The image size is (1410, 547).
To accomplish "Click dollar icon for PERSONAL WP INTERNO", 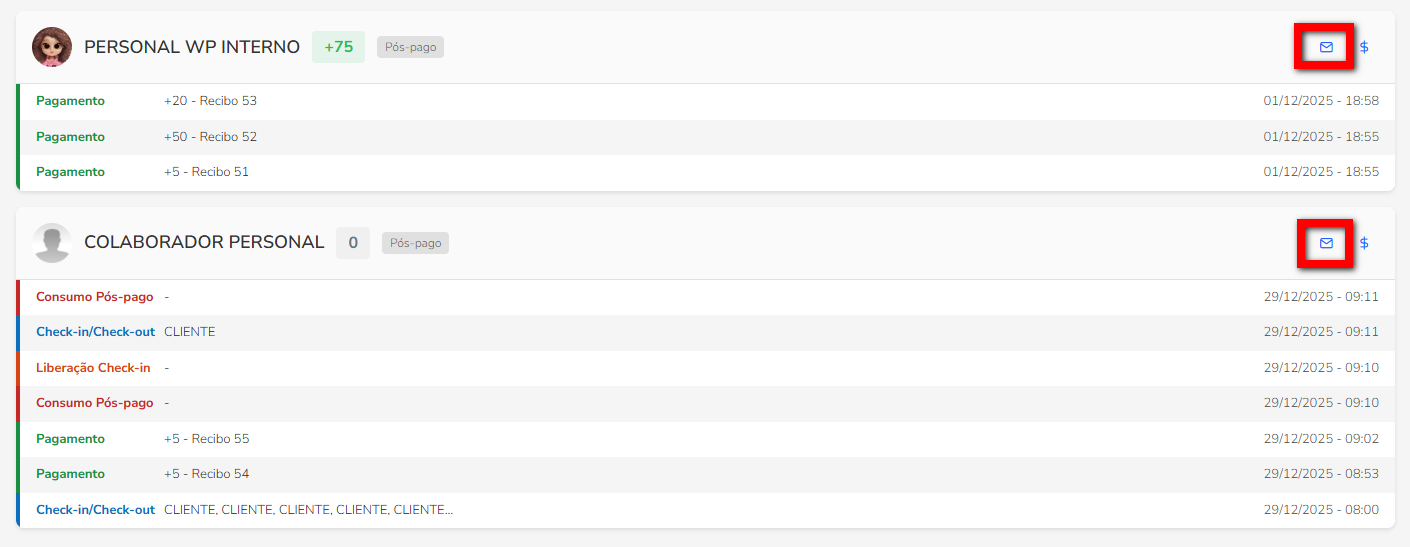I will pos(1364,47).
